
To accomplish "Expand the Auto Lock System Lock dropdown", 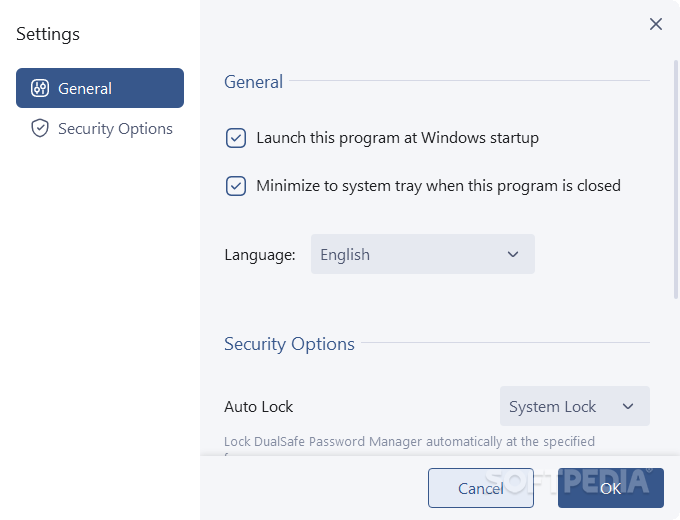I will (575, 406).
